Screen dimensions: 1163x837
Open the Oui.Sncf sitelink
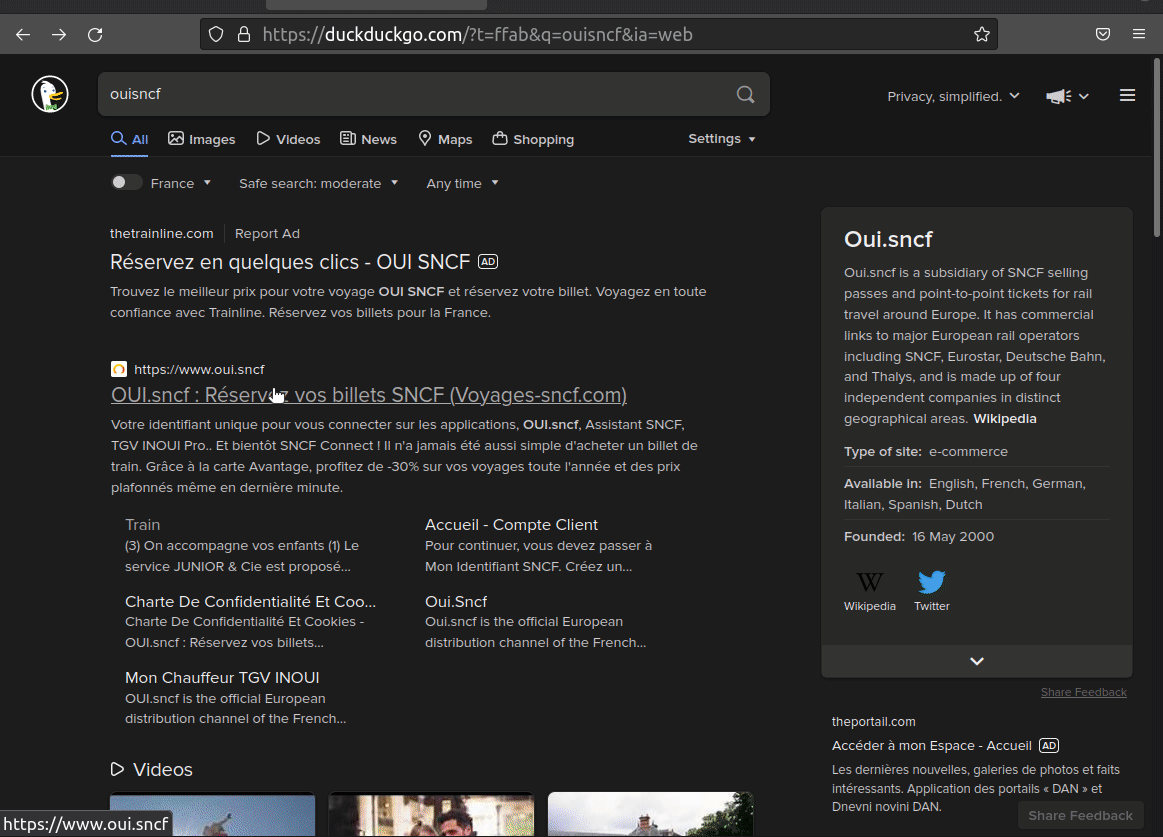[456, 602]
